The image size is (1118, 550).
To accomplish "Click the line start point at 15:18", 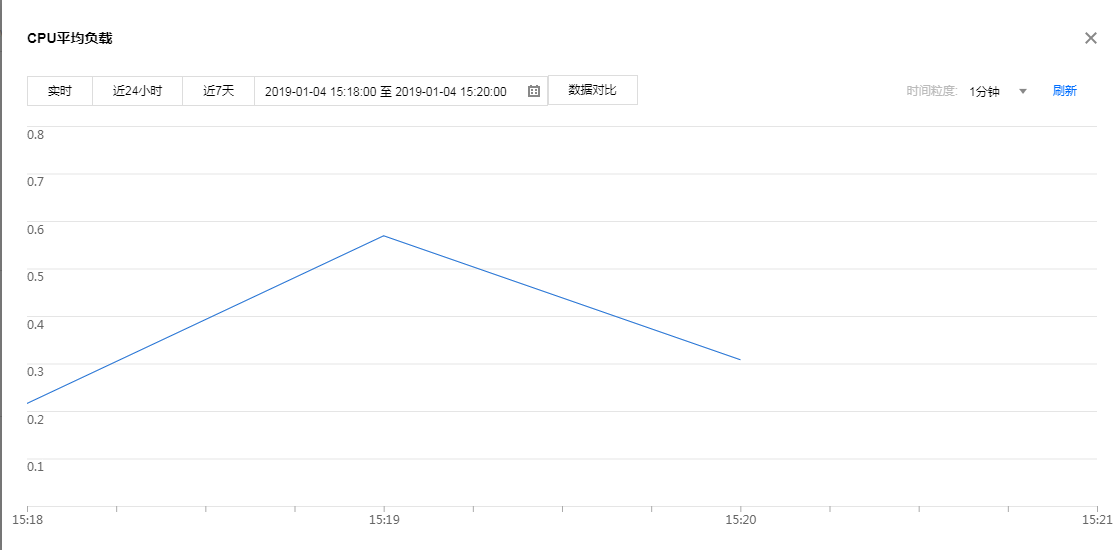I will point(28,403).
